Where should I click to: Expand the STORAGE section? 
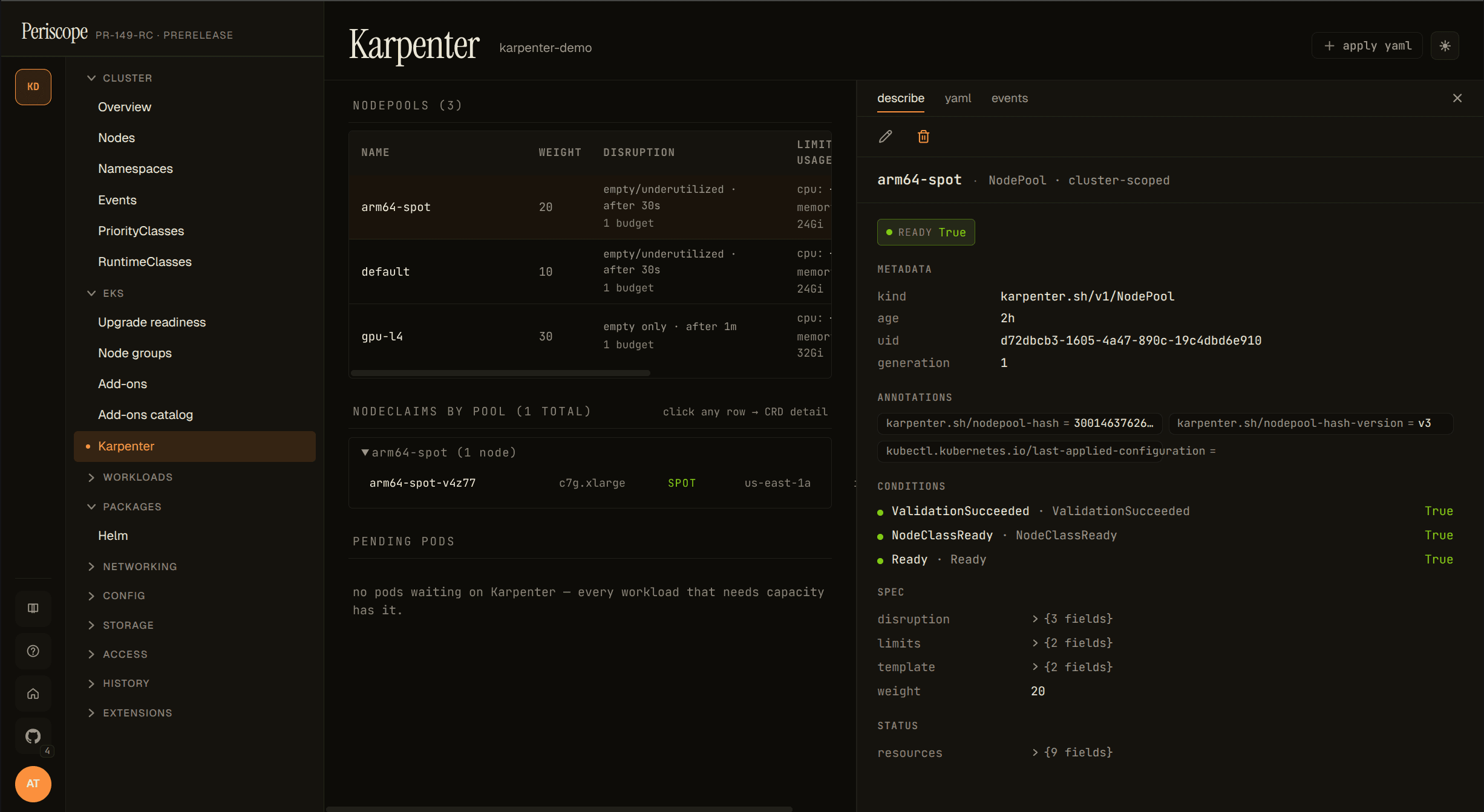[120, 625]
